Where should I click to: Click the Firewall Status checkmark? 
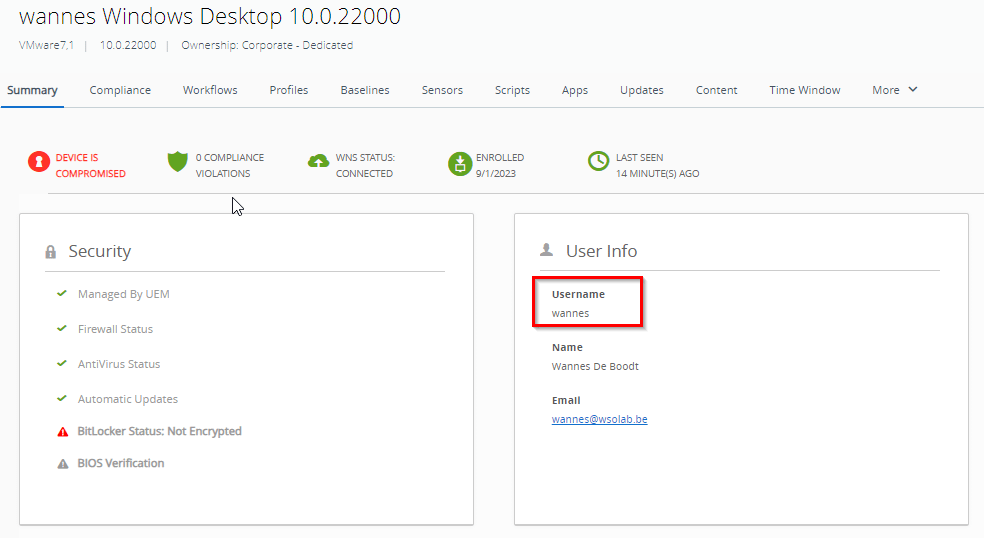[x=62, y=329]
